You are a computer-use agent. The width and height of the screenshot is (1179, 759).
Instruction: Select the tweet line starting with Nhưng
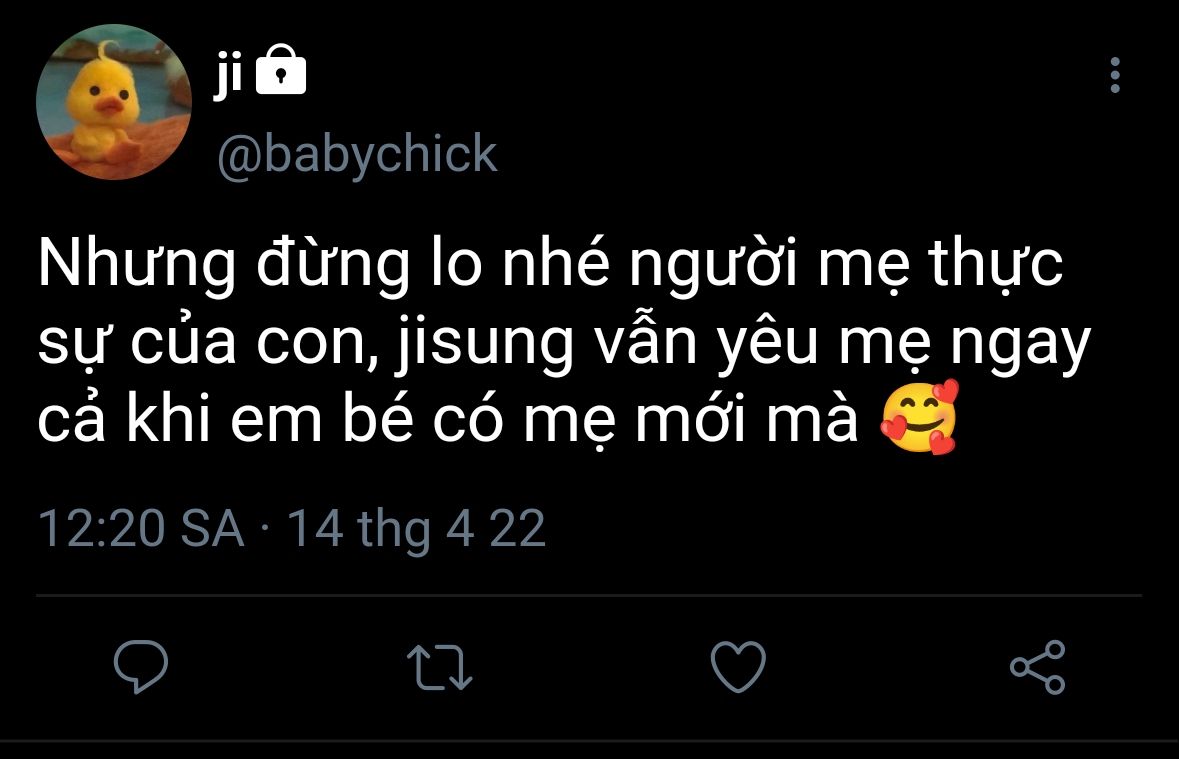[550, 264]
